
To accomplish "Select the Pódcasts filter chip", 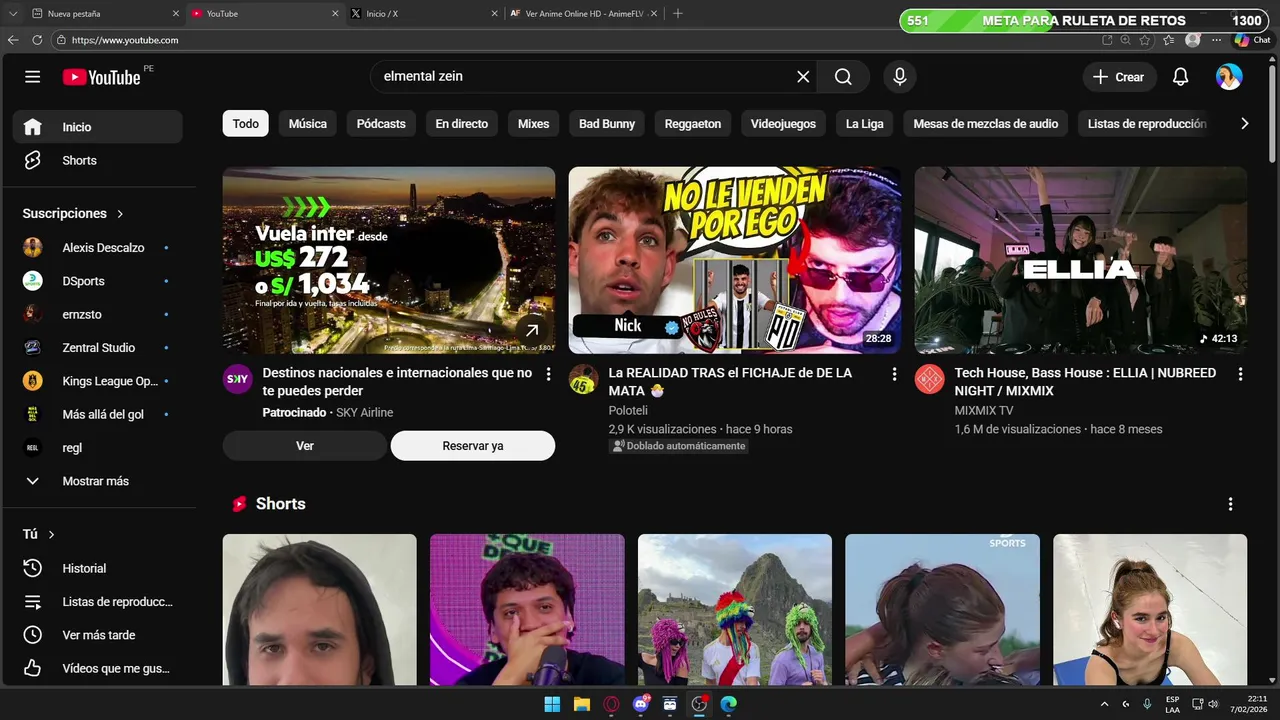I will coord(381,124).
